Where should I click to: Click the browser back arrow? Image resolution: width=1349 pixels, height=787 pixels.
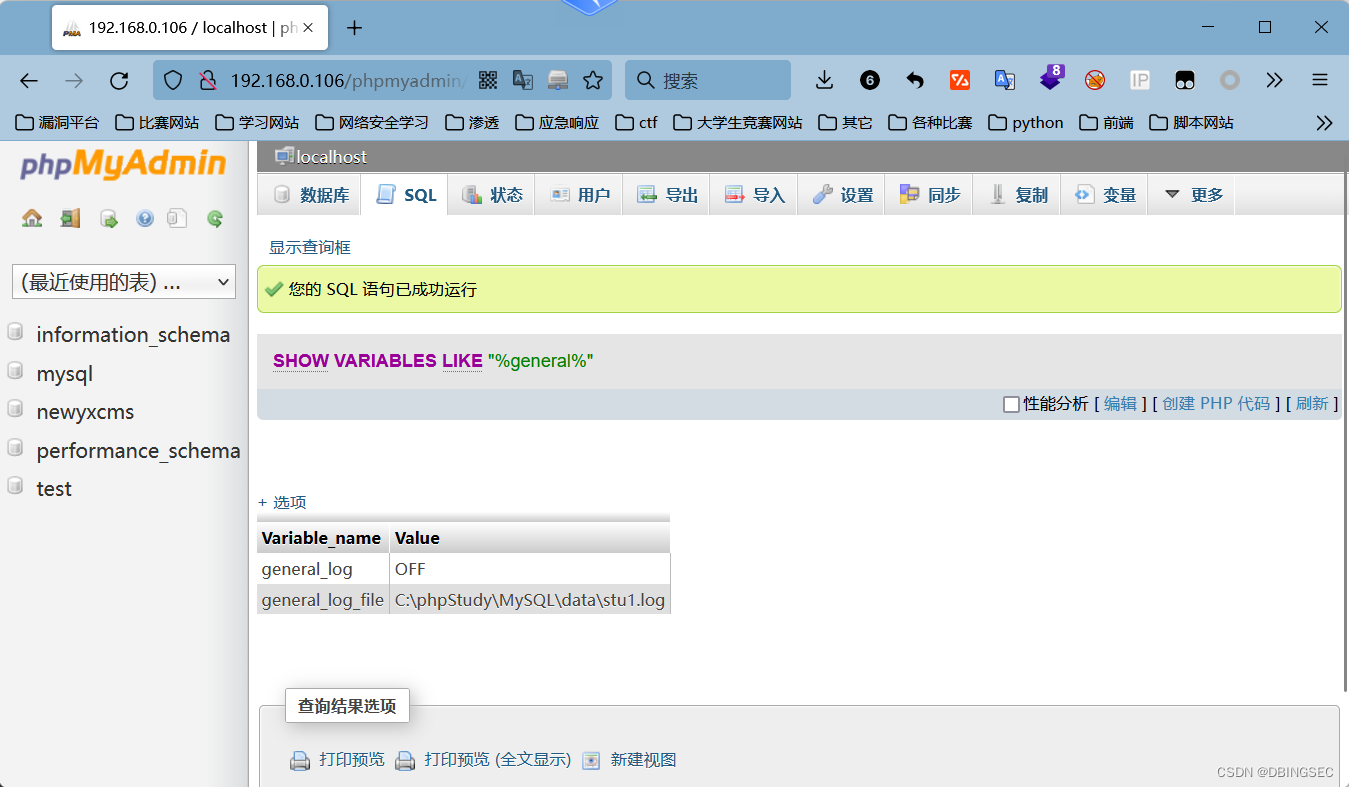tap(29, 81)
